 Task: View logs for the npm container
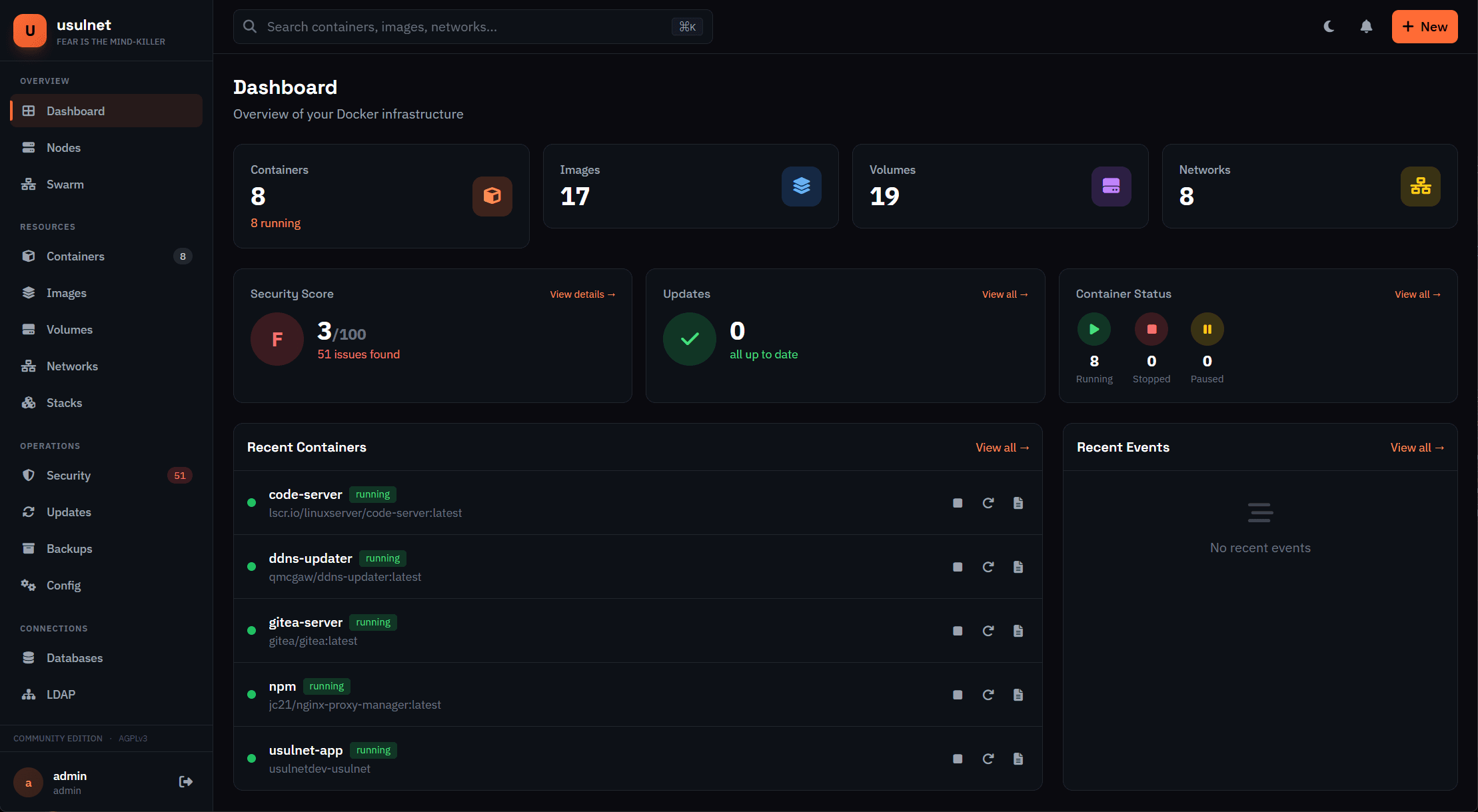pos(1018,695)
